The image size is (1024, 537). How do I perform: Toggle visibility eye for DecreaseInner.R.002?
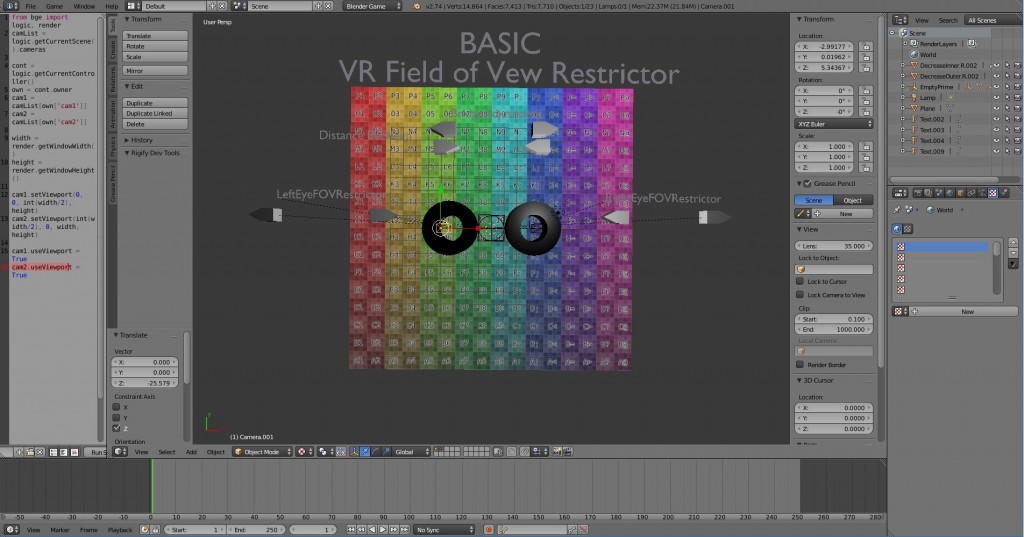[997, 65]
